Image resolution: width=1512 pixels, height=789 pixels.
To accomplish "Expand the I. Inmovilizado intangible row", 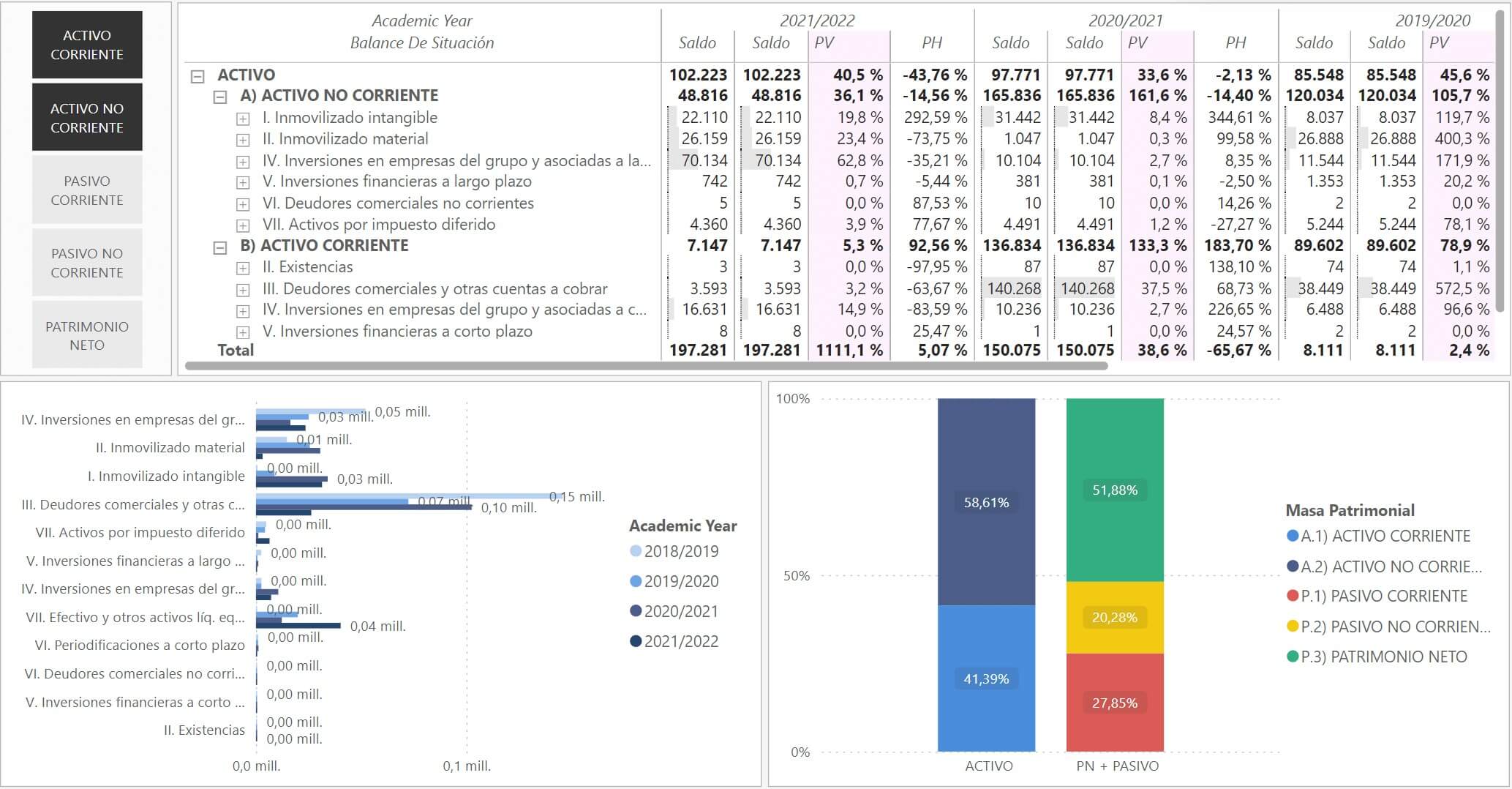I will point(243,119).
